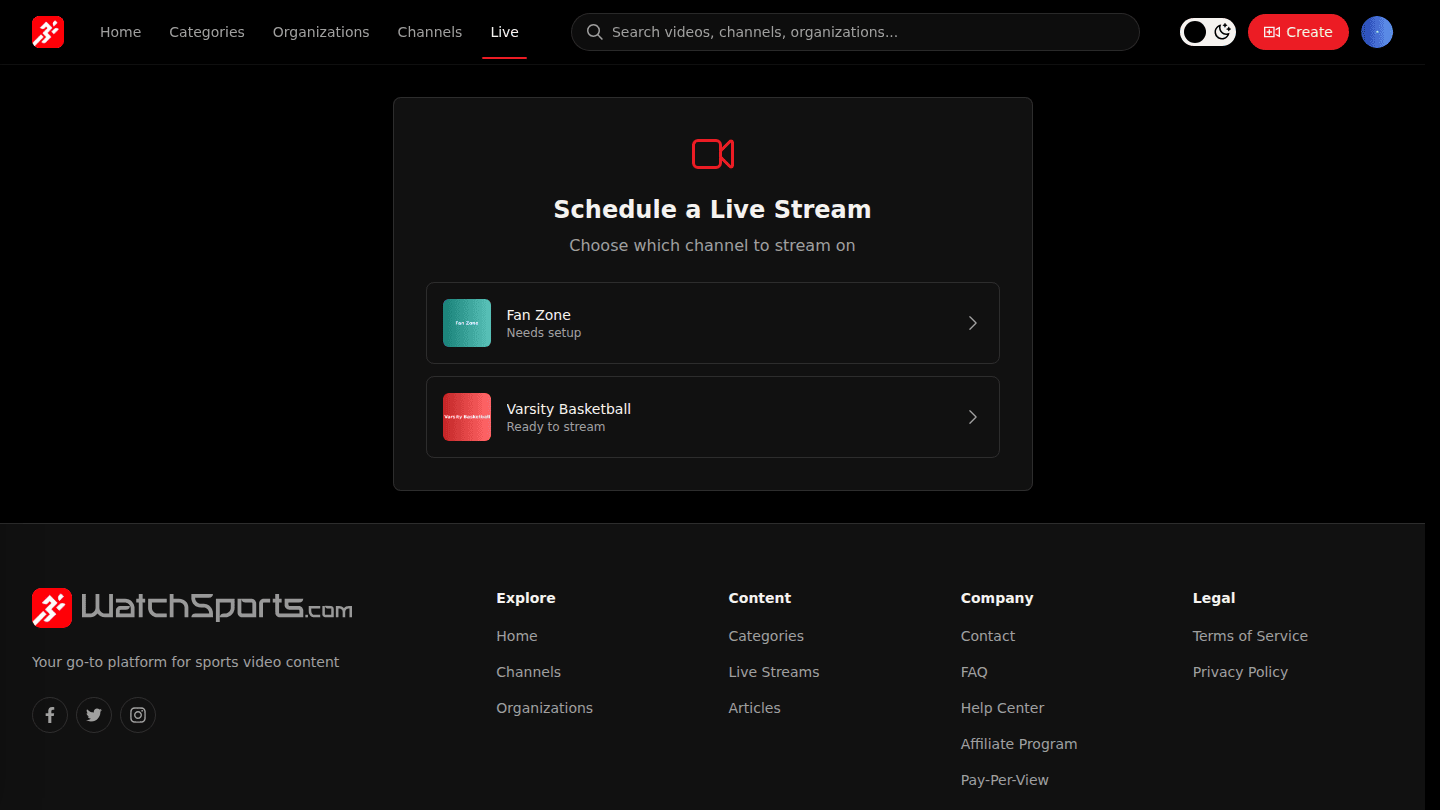Screen dimensions: 1440x810
Task: Open the Pay-Per-View link
Action: (x=1005, y=780)
